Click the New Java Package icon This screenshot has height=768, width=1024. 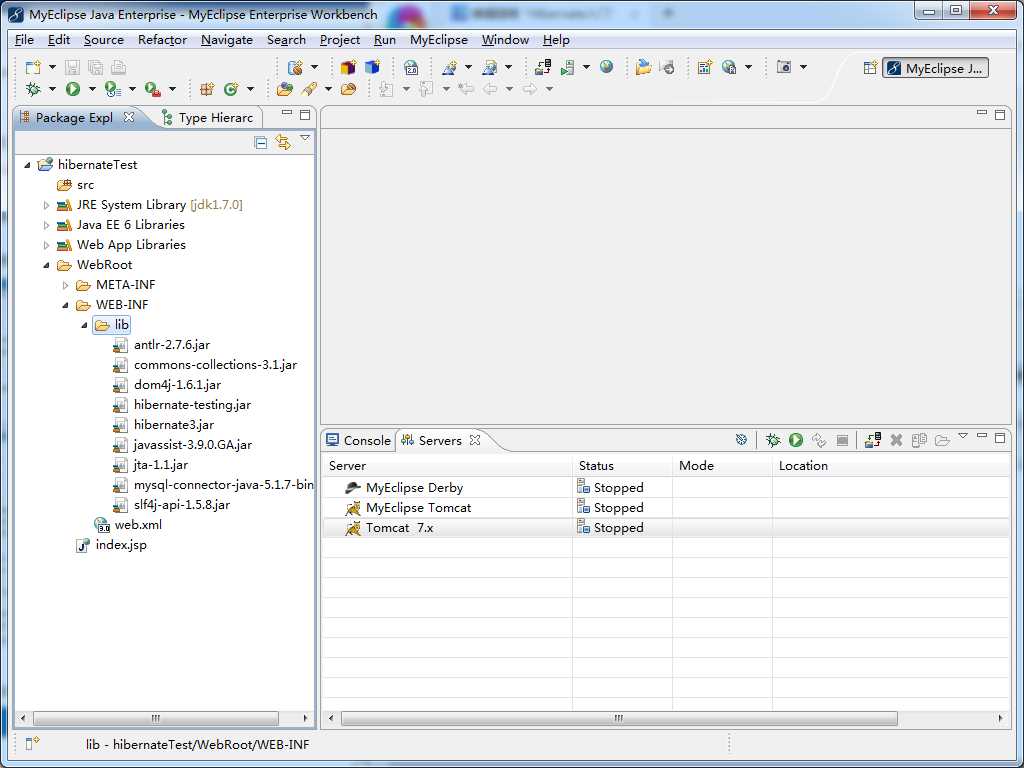206,89
